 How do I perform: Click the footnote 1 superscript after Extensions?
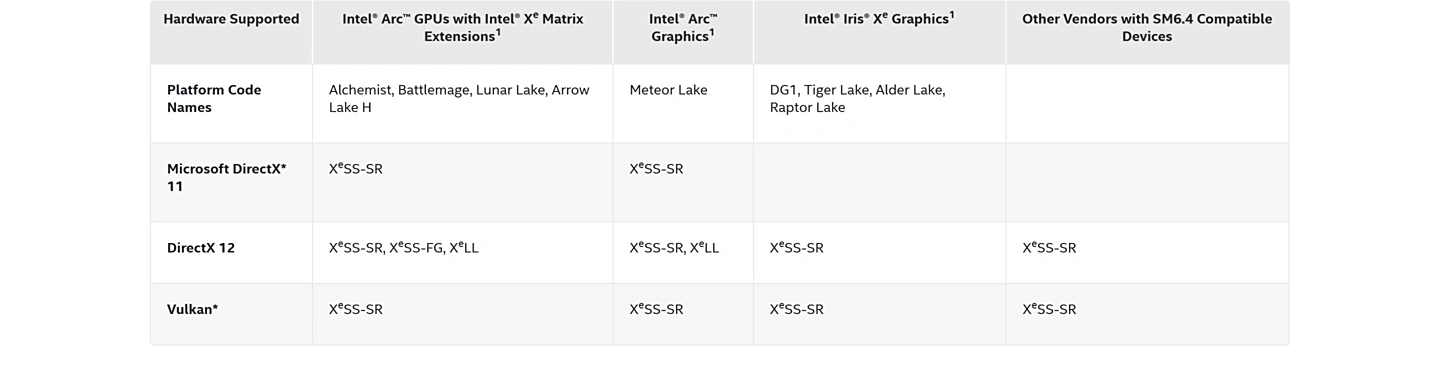pos(498,32)
